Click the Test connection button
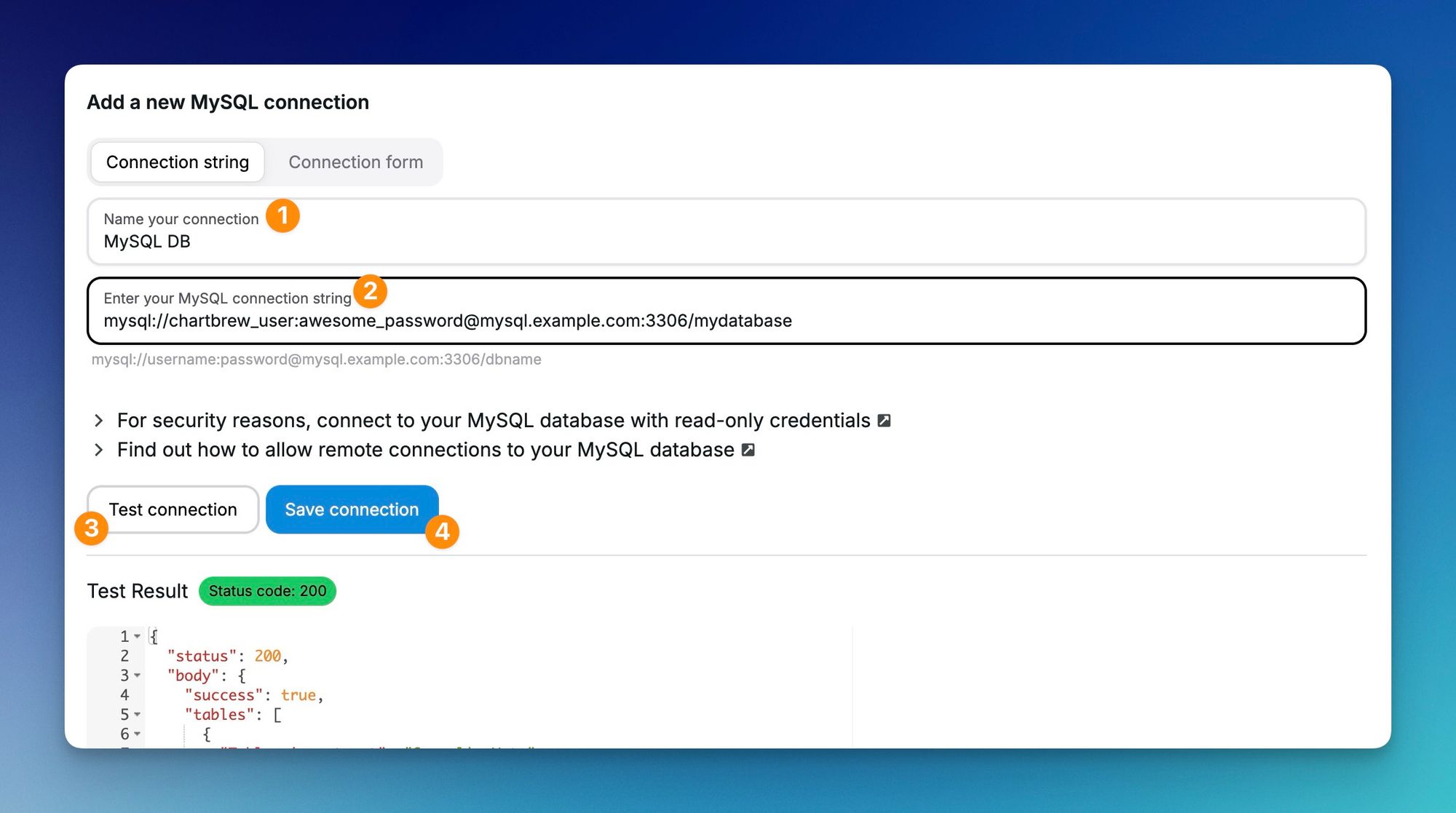The width and height of the screenshot is (1456, 813). (173, 509)
